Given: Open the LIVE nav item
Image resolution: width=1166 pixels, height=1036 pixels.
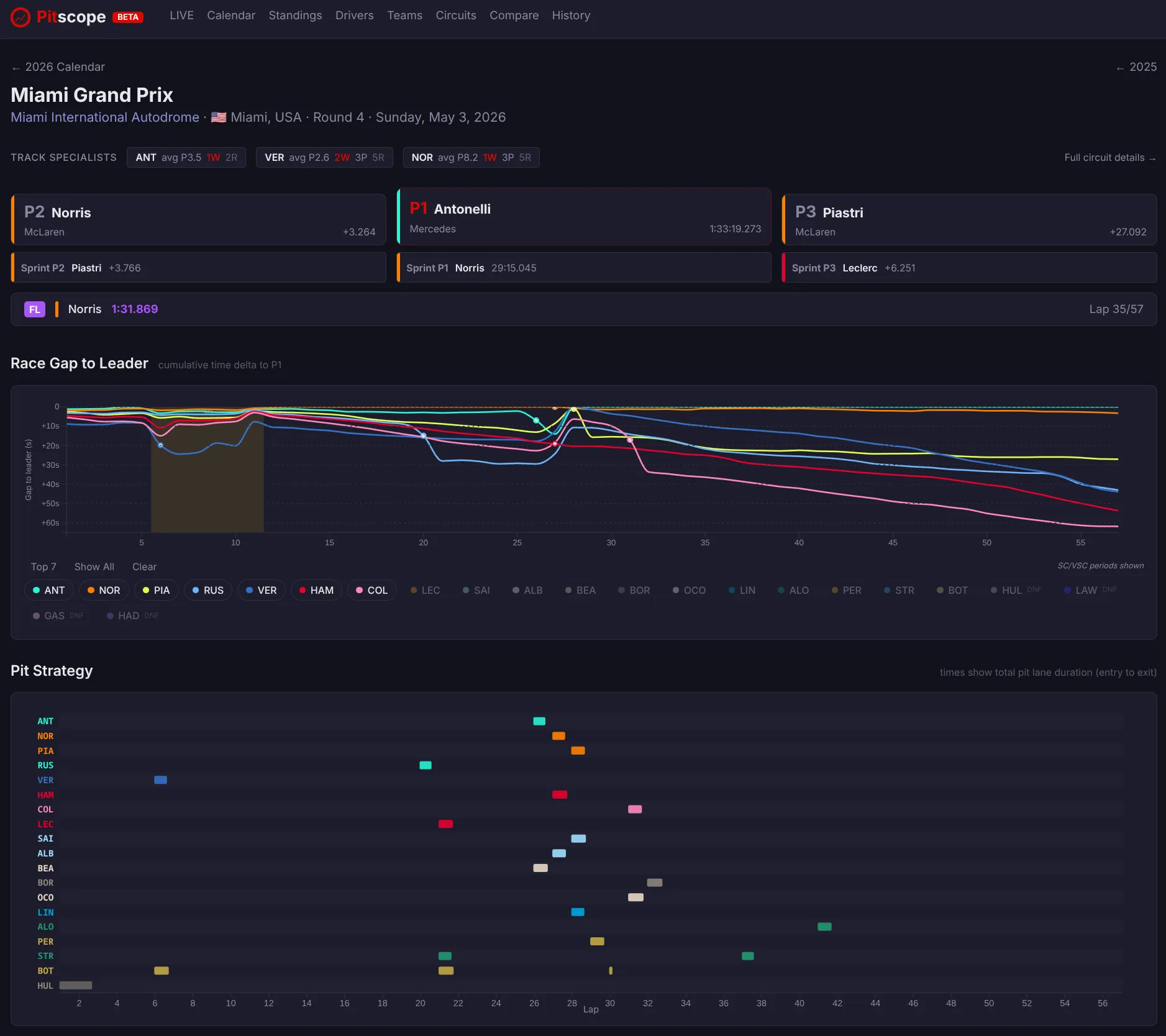Looking at the screenshot, I should (x=181, y=16).
